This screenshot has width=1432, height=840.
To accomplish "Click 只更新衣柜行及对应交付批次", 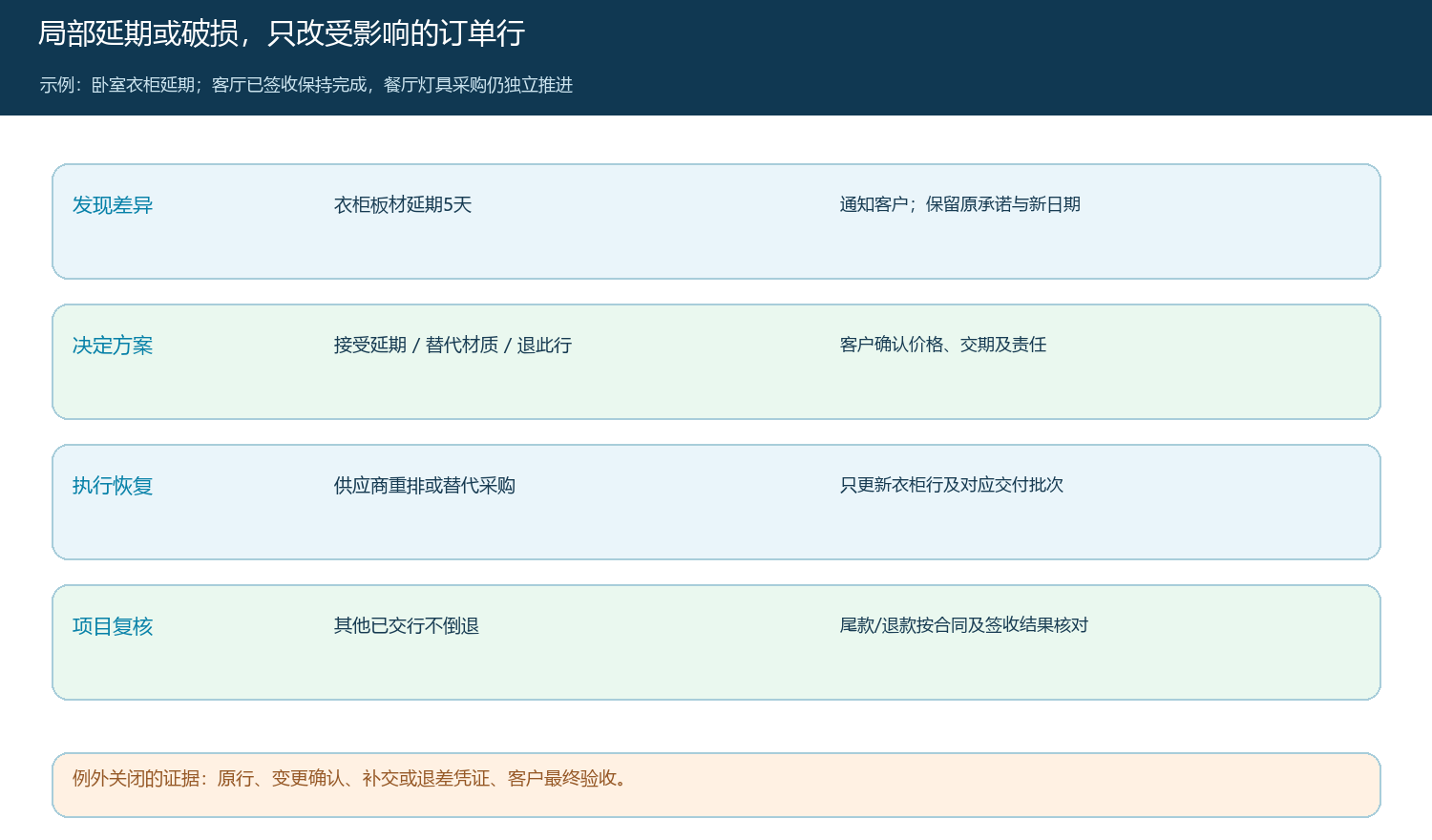I will (x=952, y=485).
